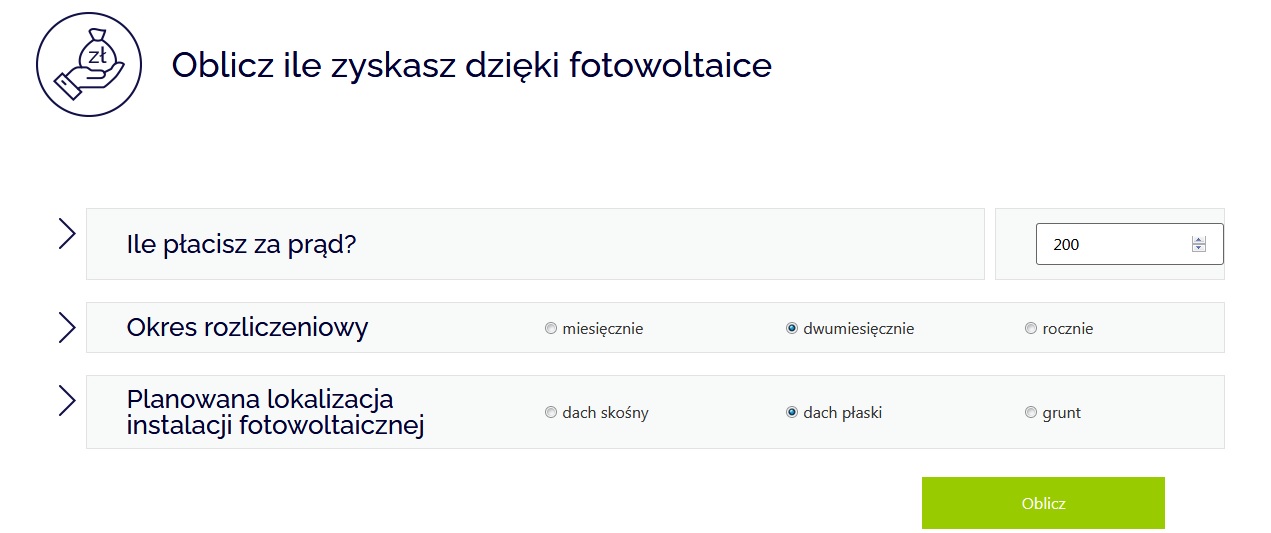
Task: Choose the 'dach płaski' radio option
Action: (792, 412)
